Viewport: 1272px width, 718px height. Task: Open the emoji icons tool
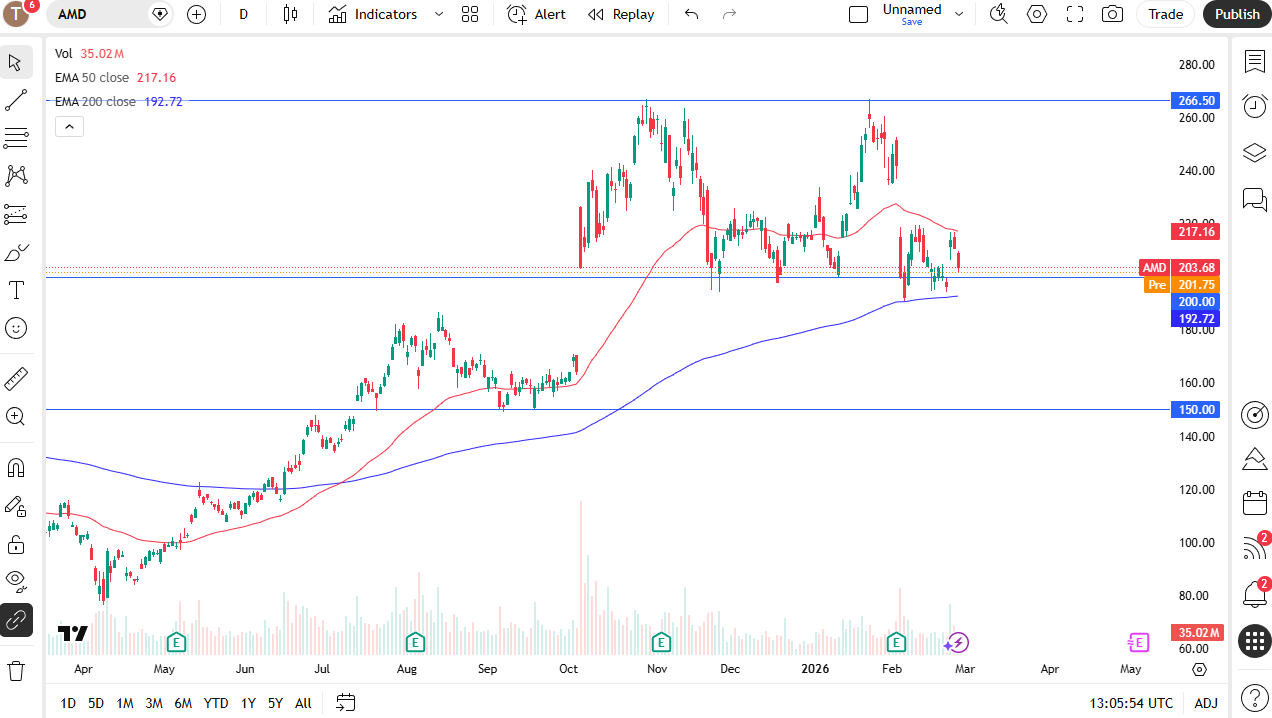[16, 328]
